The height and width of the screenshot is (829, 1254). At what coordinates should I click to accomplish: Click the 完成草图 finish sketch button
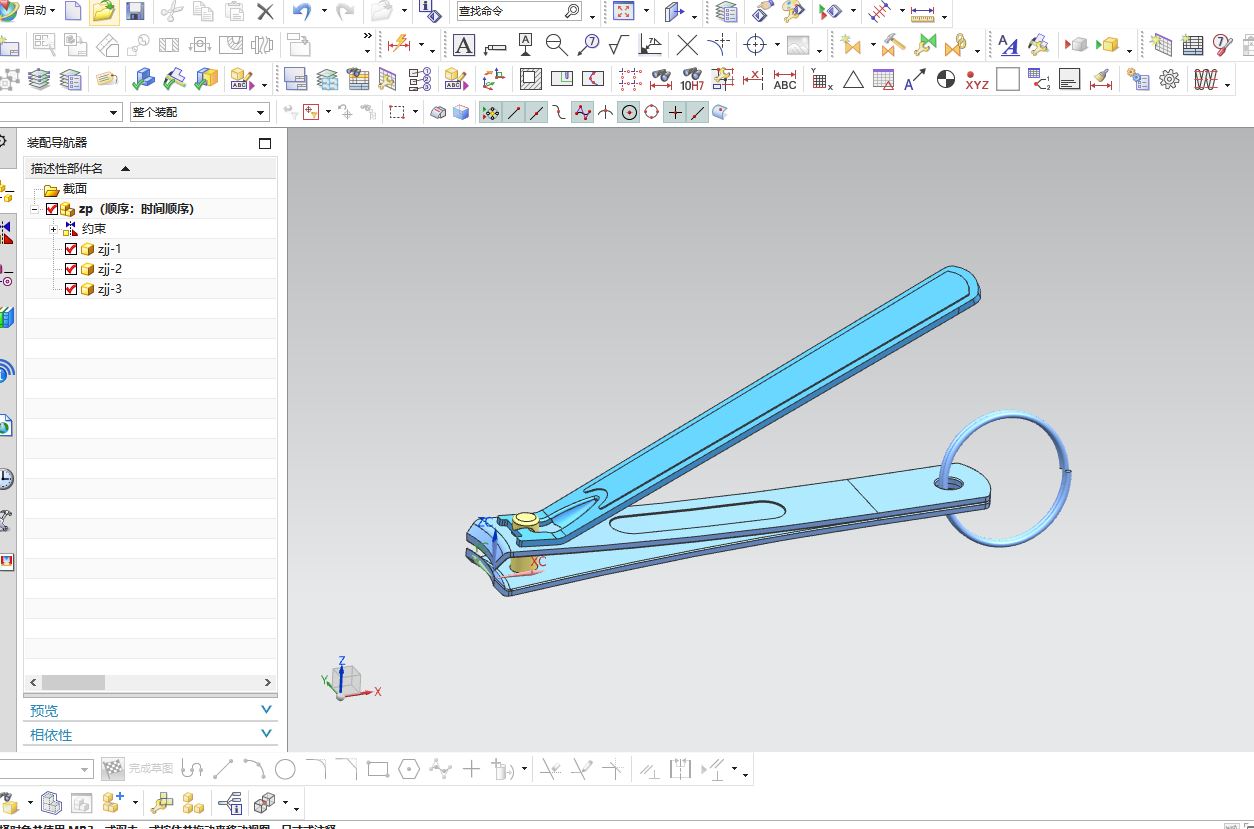coord(138,769)
